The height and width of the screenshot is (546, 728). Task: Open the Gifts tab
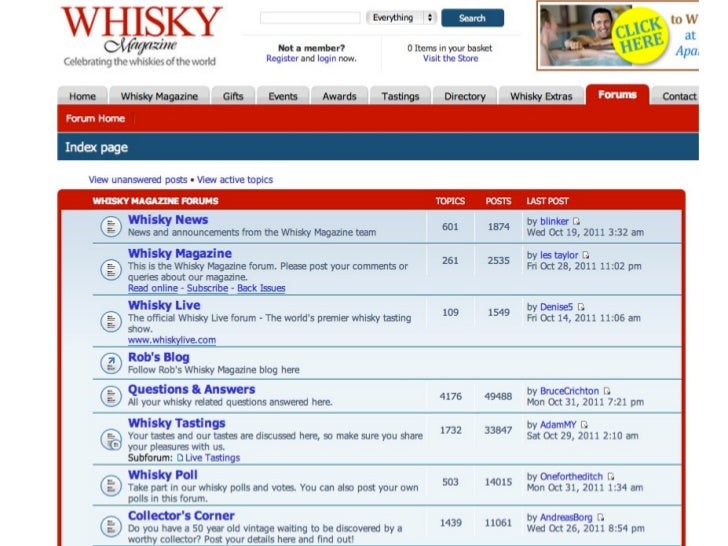click(233, 96)
